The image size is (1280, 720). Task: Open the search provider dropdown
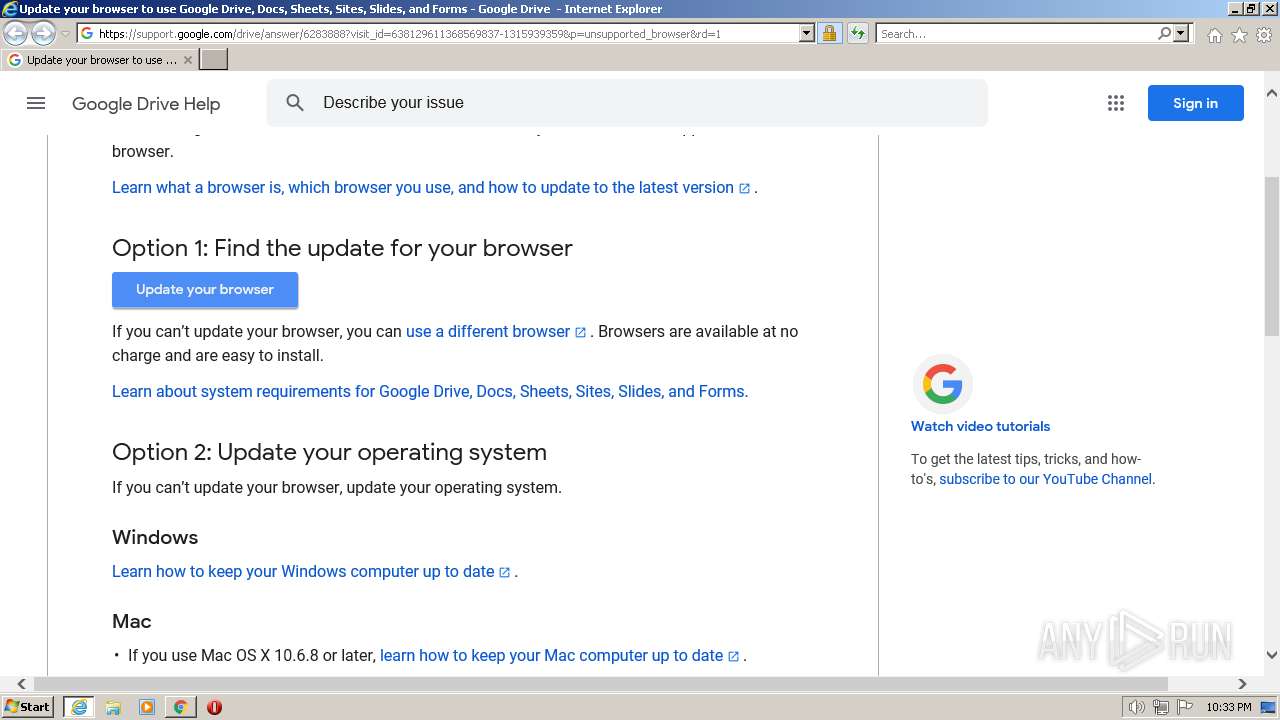pyautogui.click(x=1181, y=33)
